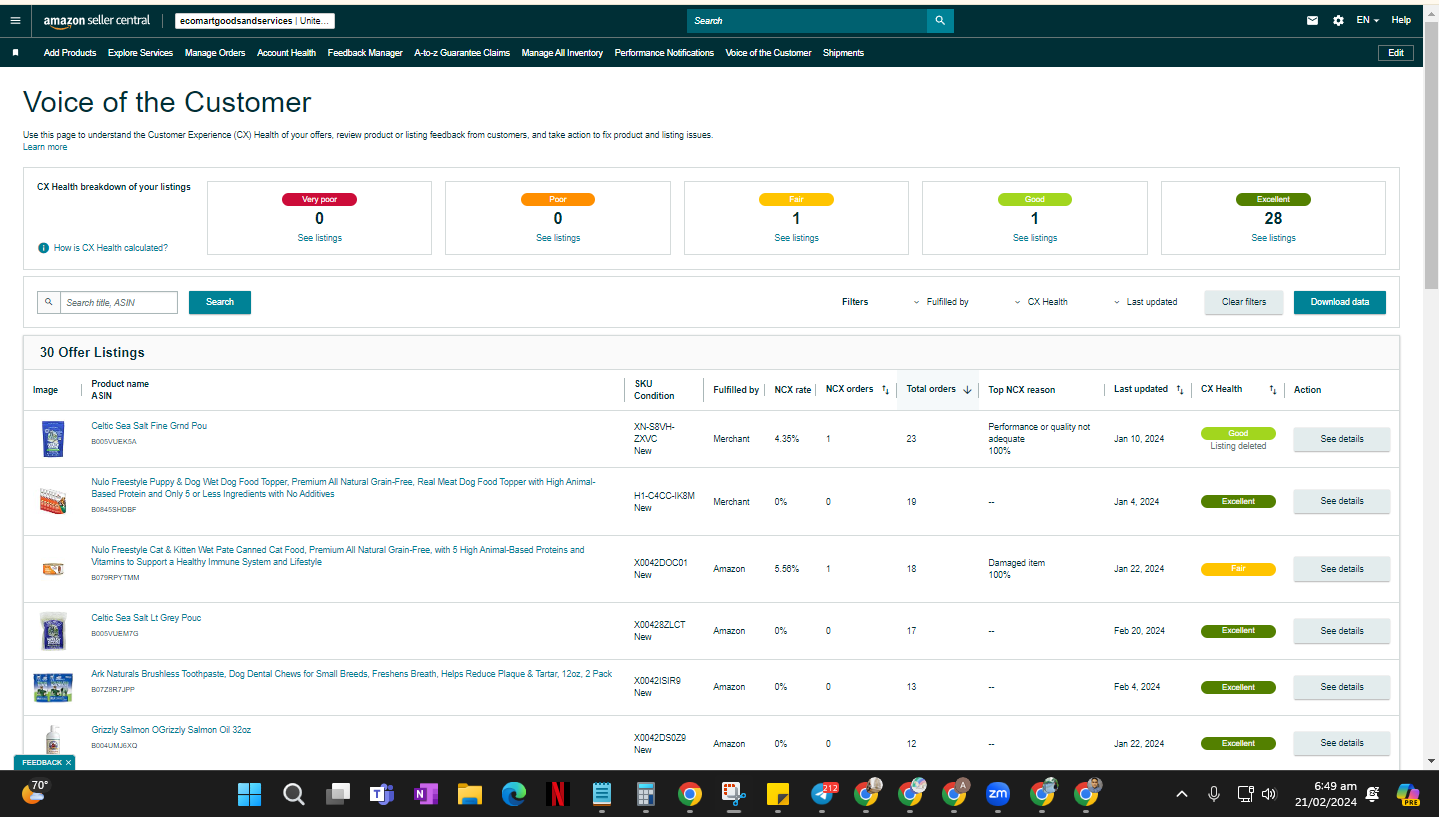Open the settings gear icon
This screenshot has width=1439, height=817.
pyautogui.click(x=1338, y=20)
